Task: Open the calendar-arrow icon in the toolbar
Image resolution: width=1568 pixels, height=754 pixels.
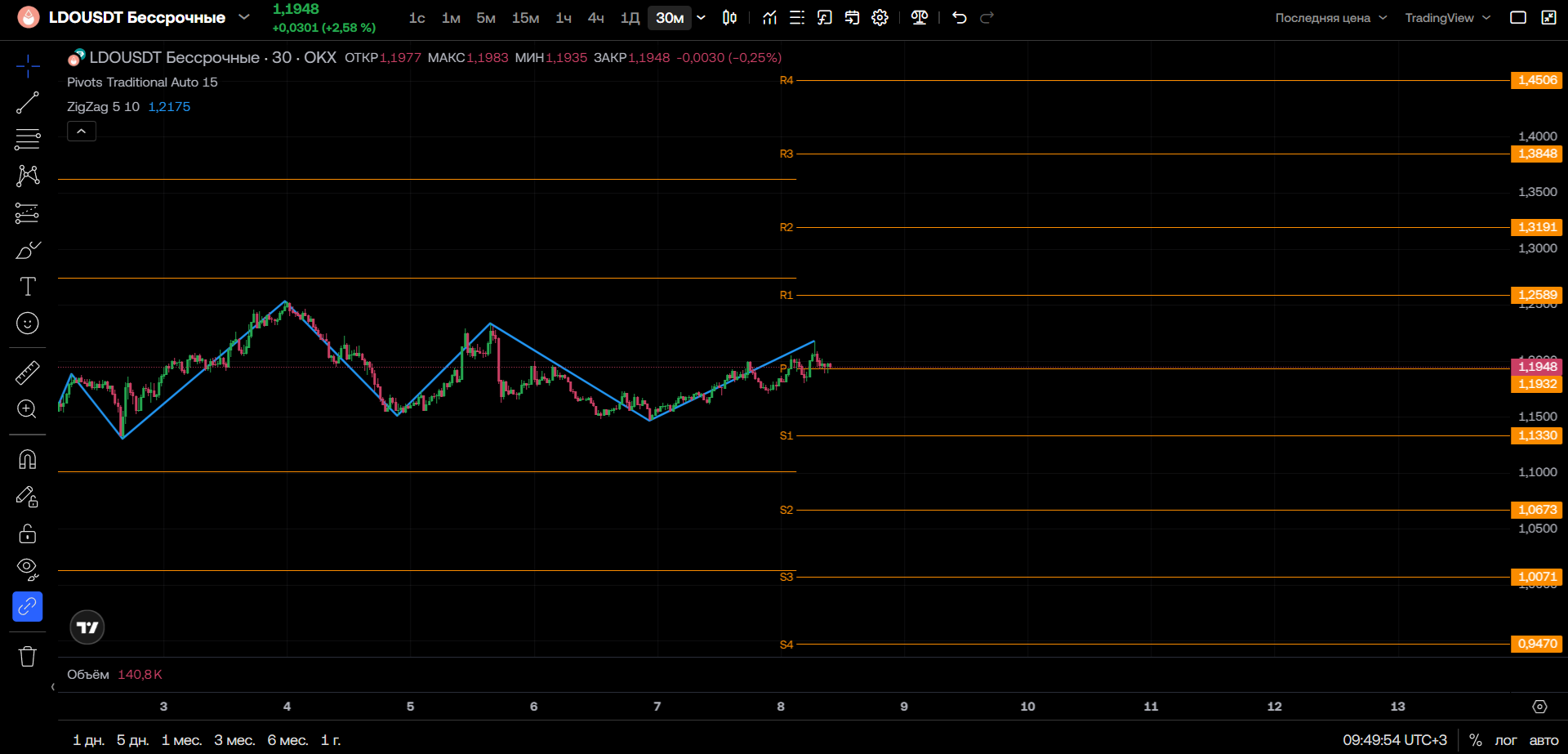Action: coord(853,18)
